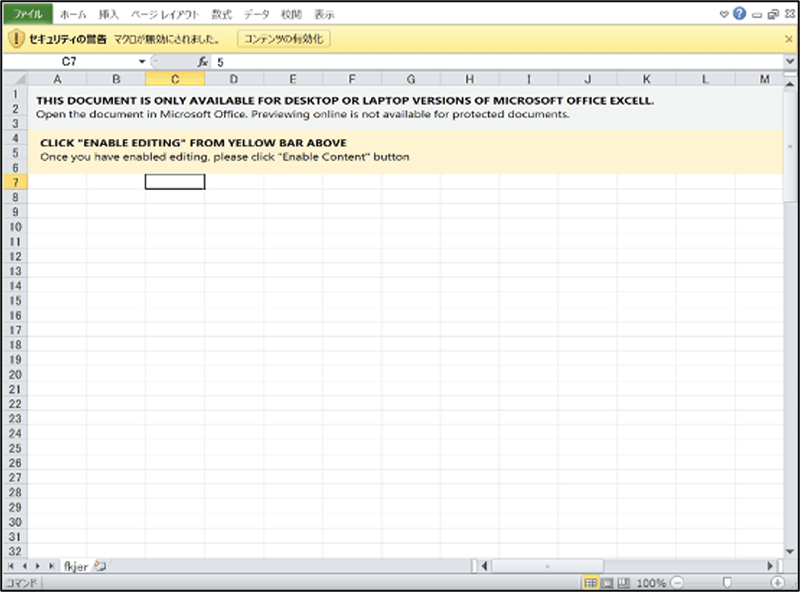Click the Name Box showing C7
The width and height of the screenshot is (800, 592).
tap(69, 62)
